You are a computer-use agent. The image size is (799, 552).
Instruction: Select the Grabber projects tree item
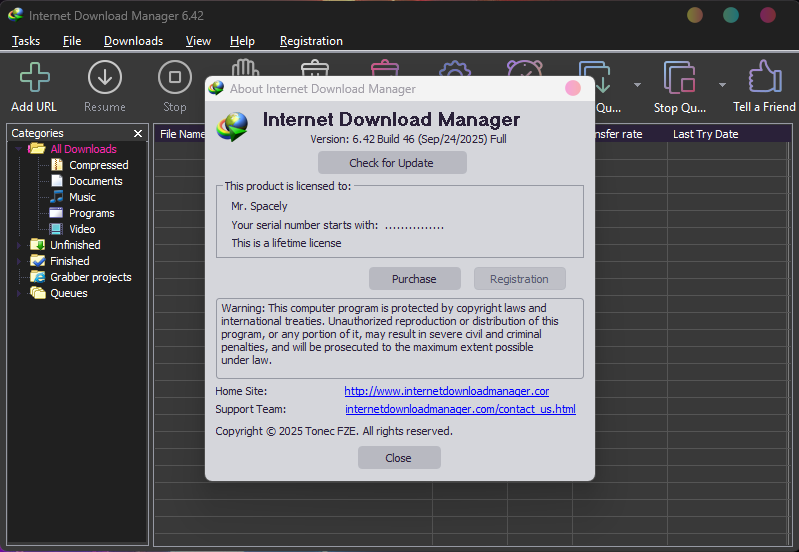click(x=91, y=277)
